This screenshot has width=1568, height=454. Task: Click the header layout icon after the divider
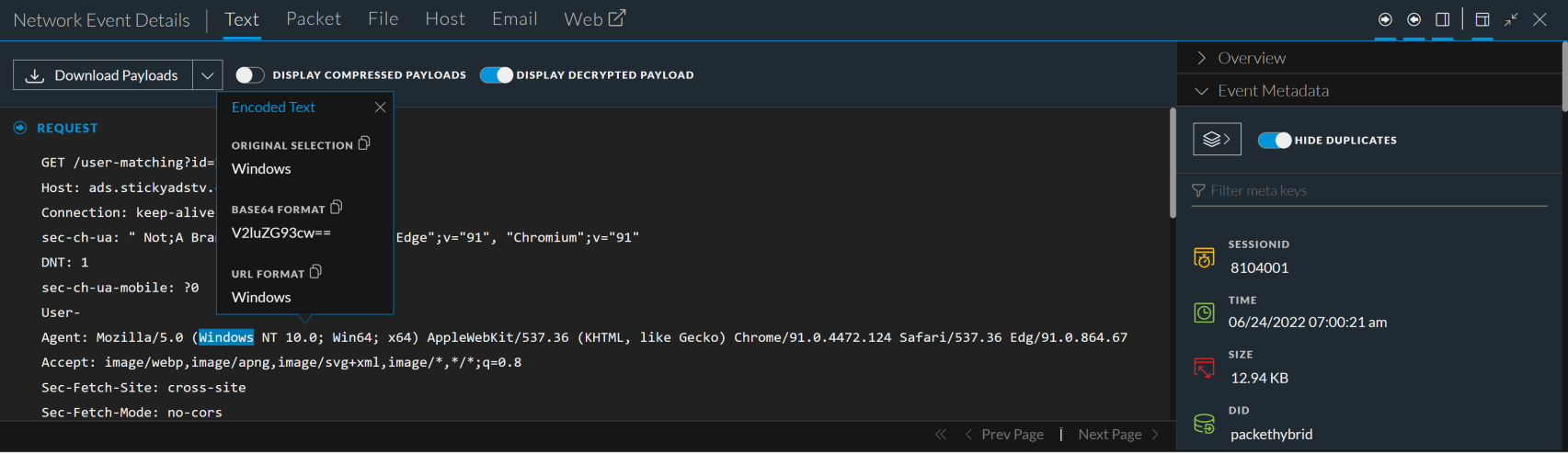coord(1482,19)
